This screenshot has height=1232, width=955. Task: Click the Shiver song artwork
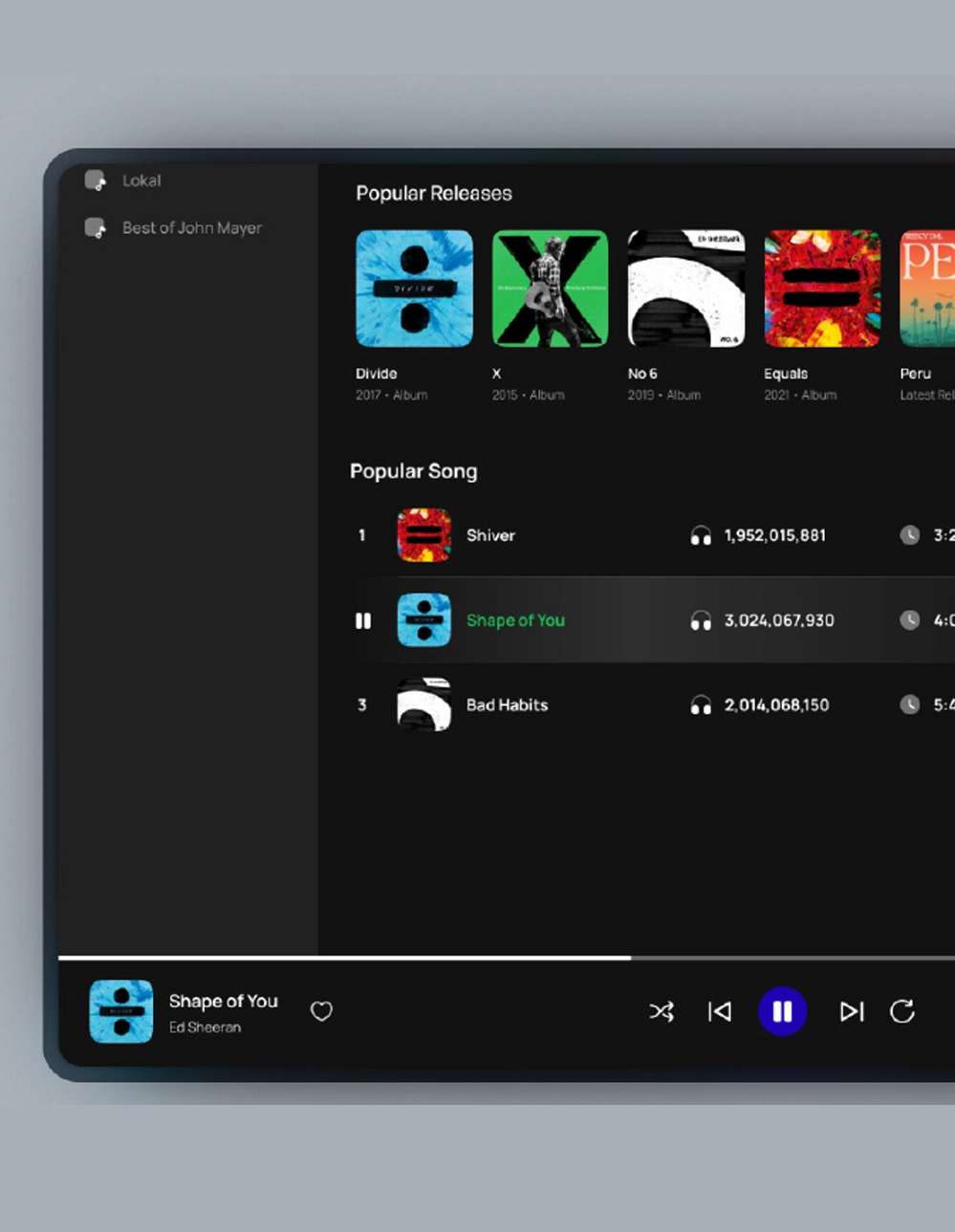coord(423,535)
